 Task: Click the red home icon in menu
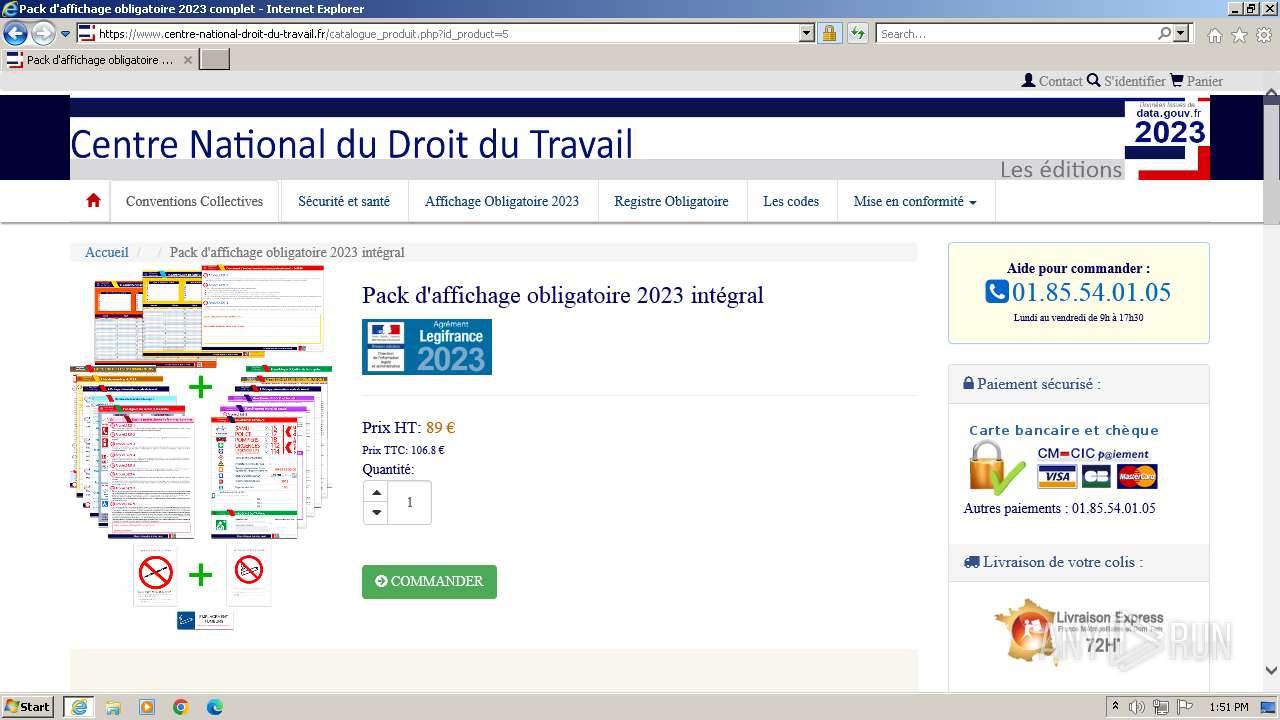click(94, 200)
